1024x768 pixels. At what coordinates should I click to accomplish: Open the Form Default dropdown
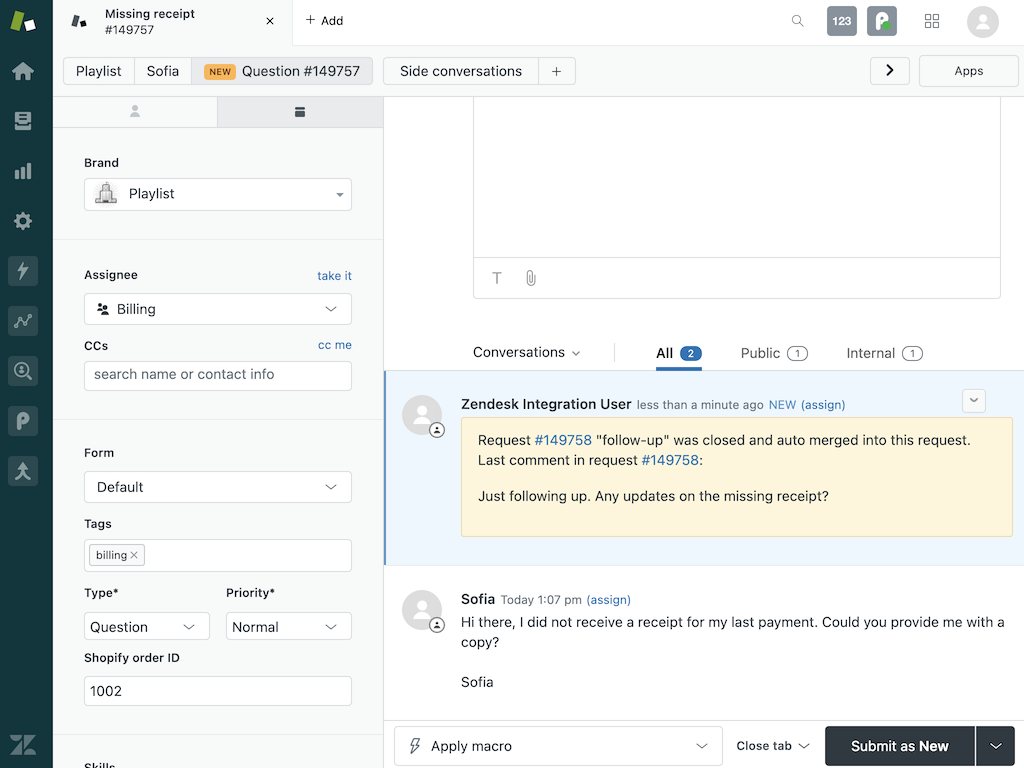(217, 487)
